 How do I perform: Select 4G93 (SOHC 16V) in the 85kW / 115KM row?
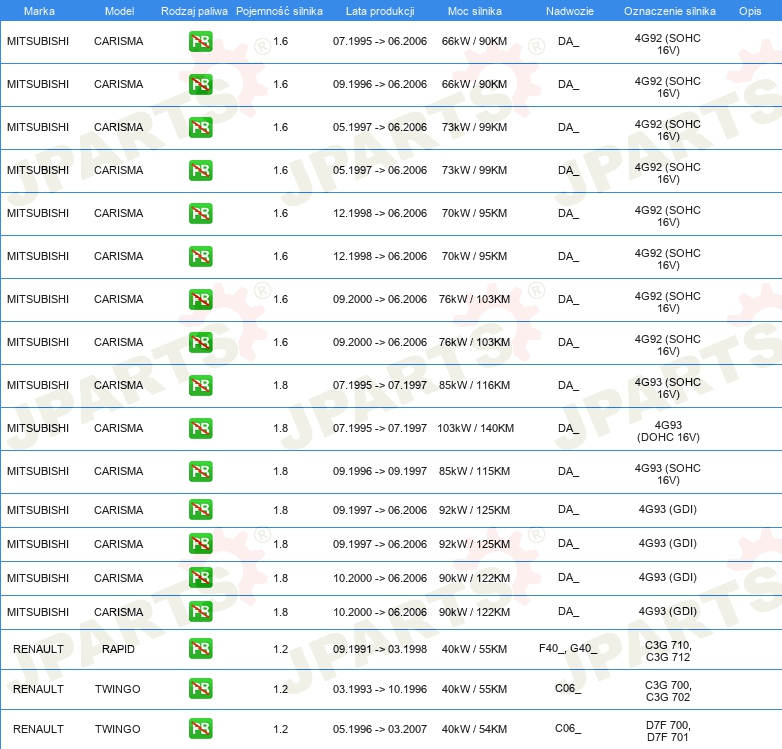click(x=668, y=474)
